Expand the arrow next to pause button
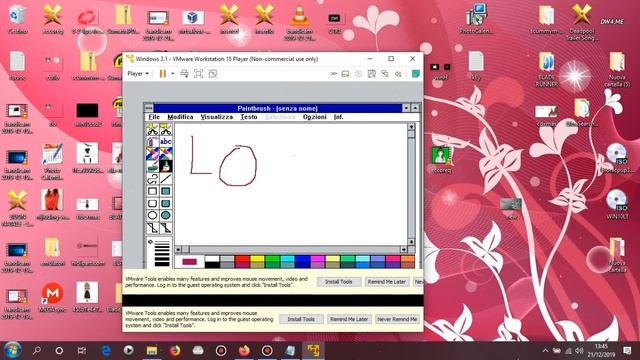 (x=172, y=73)
